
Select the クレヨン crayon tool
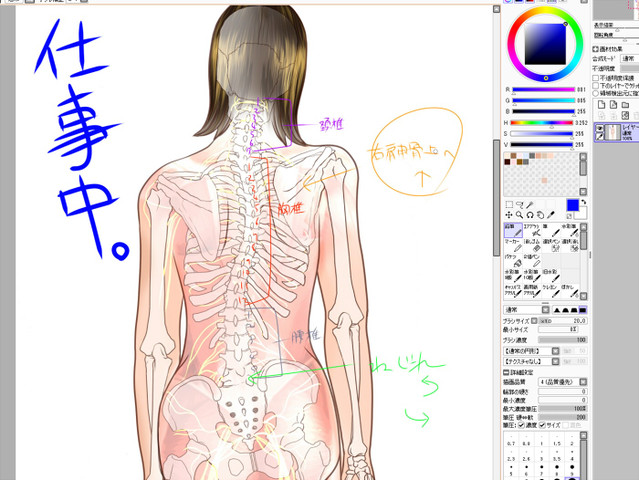[x=551, y=291]
